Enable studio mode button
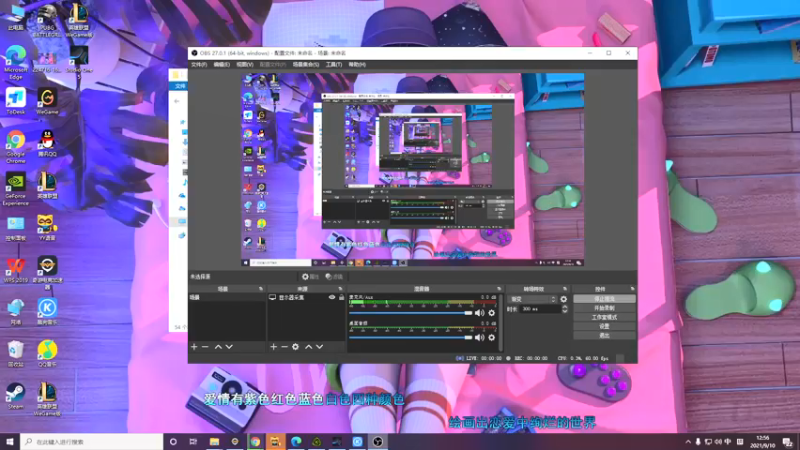The height and width of the screenshot is (450, 800). (x=605, y=317)
